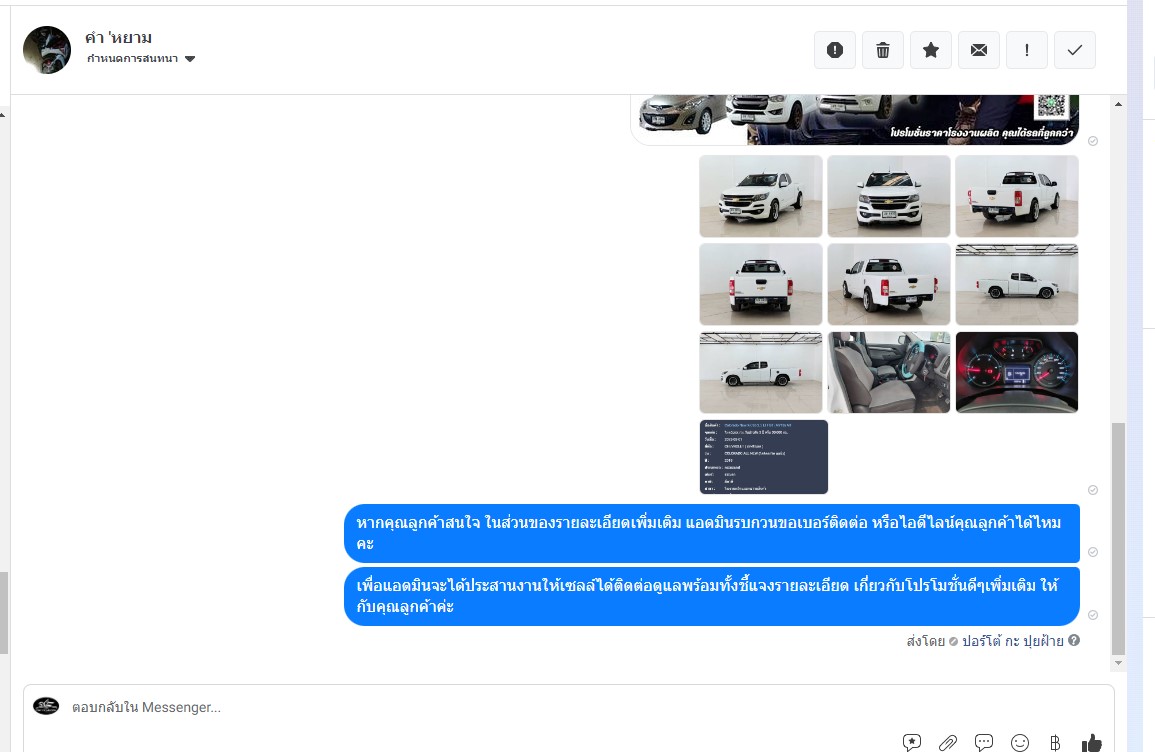Click delivered checkmark beside the photo grid
Viewport: 1155px width, 752px height.
point(1093,490)
